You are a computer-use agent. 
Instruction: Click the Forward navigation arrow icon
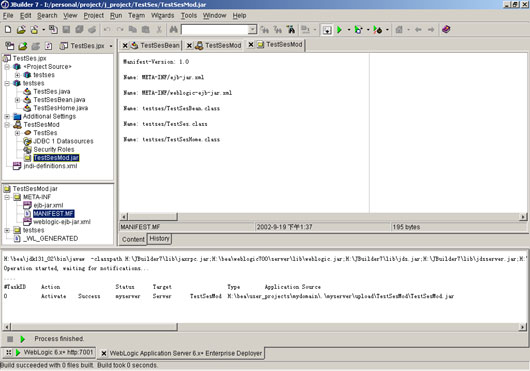(x=431, y=30)
